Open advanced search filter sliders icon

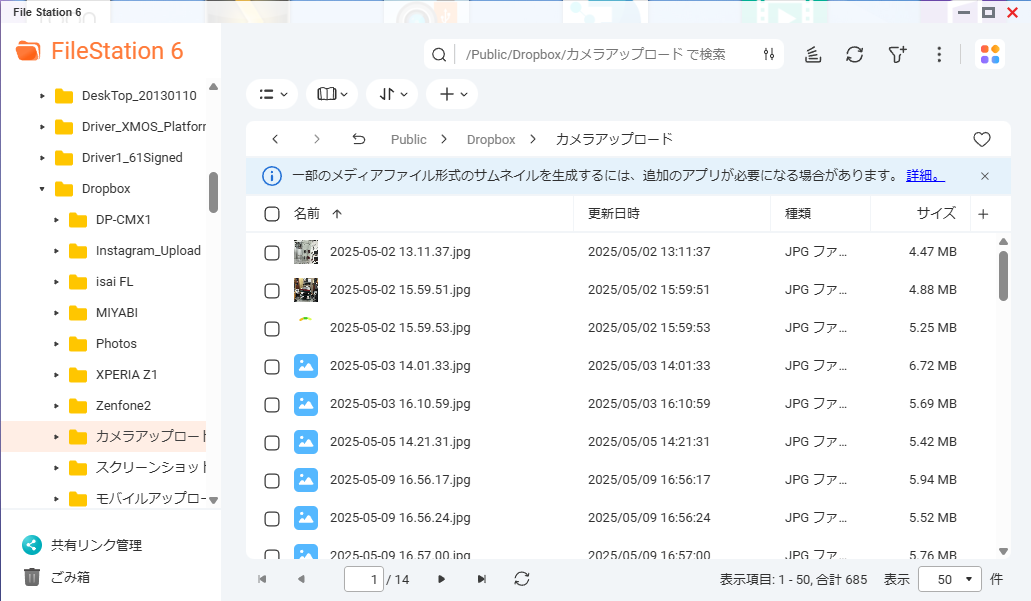click(769, 55)
